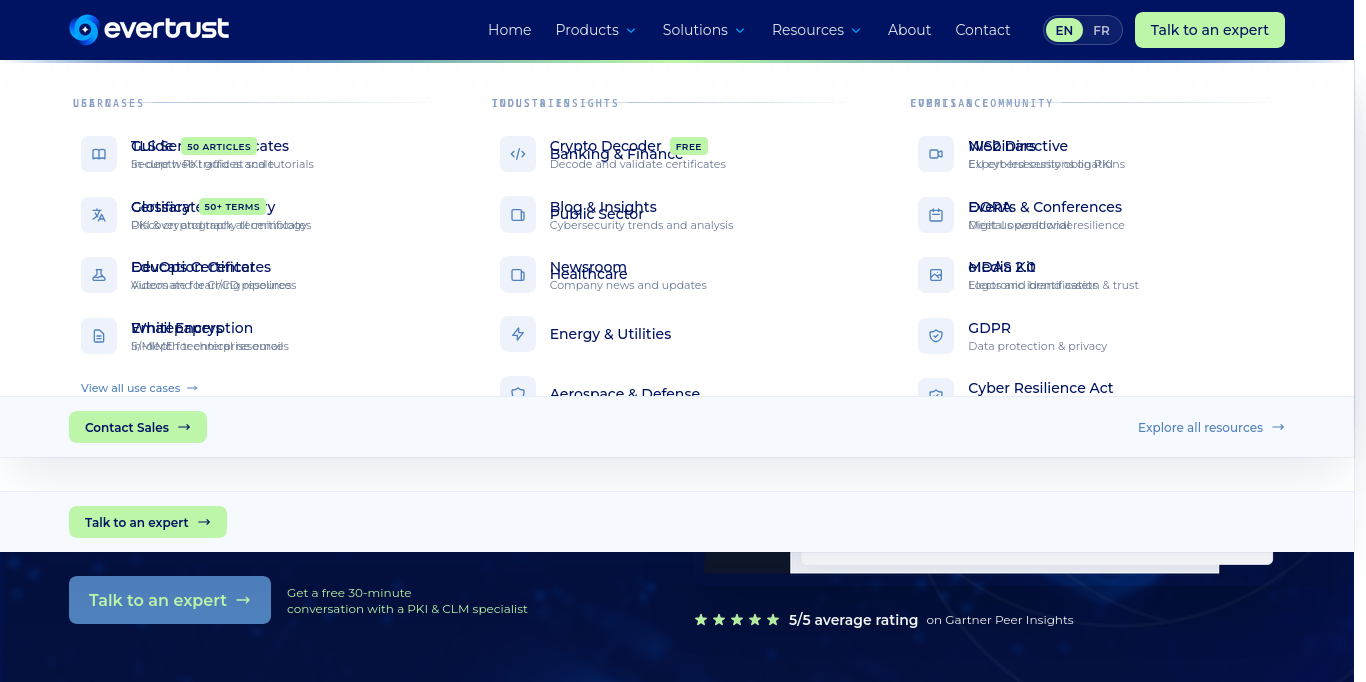The width and height of the screenshot is (1366, 682).
Task: Open the View all use cases link
Action: coord(140,388)
